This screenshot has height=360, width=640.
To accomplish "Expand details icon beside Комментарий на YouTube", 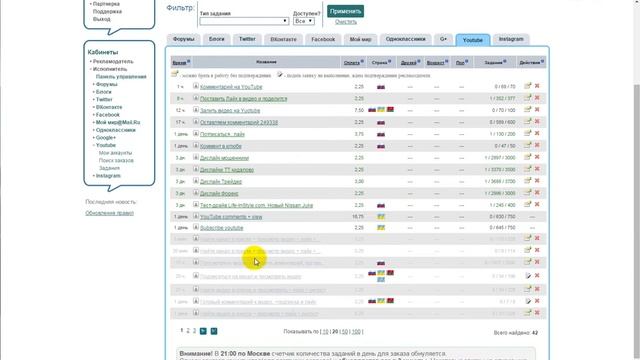I will (x=196, y=86).
